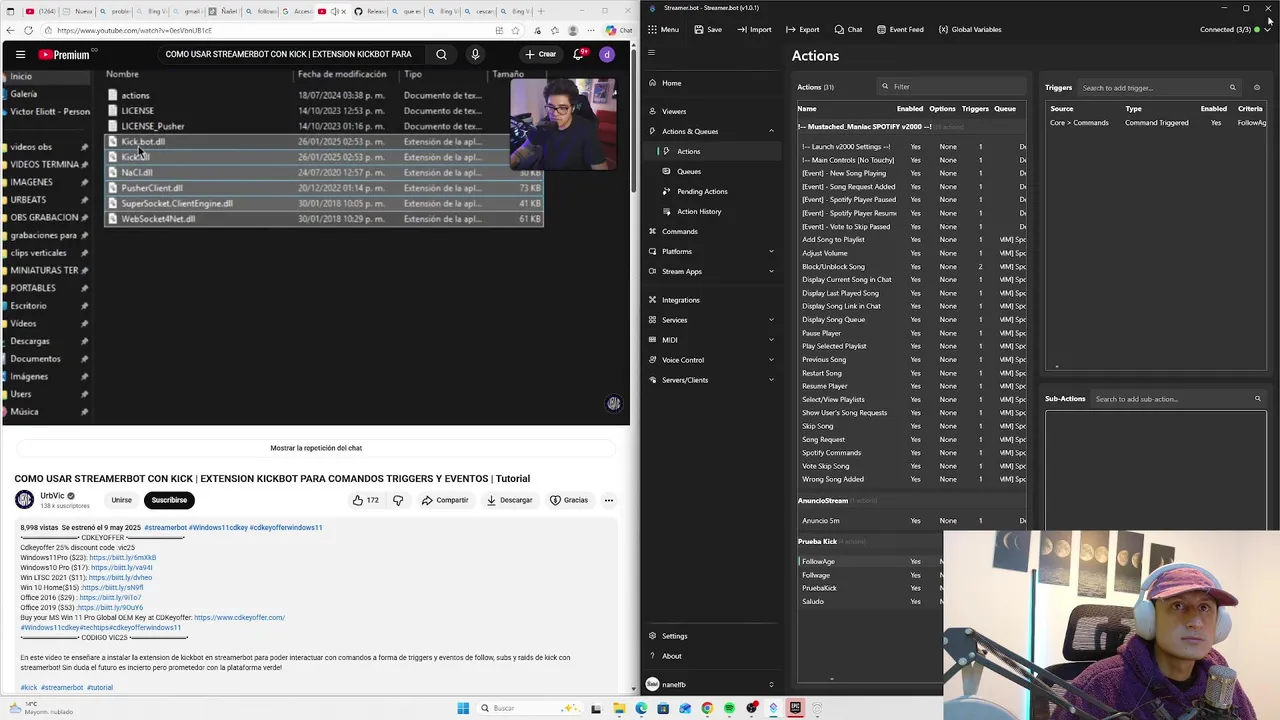Open Global Variables in Streamer.bot
The height and width of the screenshot is (720, 1280).
[x=969, y=29]
